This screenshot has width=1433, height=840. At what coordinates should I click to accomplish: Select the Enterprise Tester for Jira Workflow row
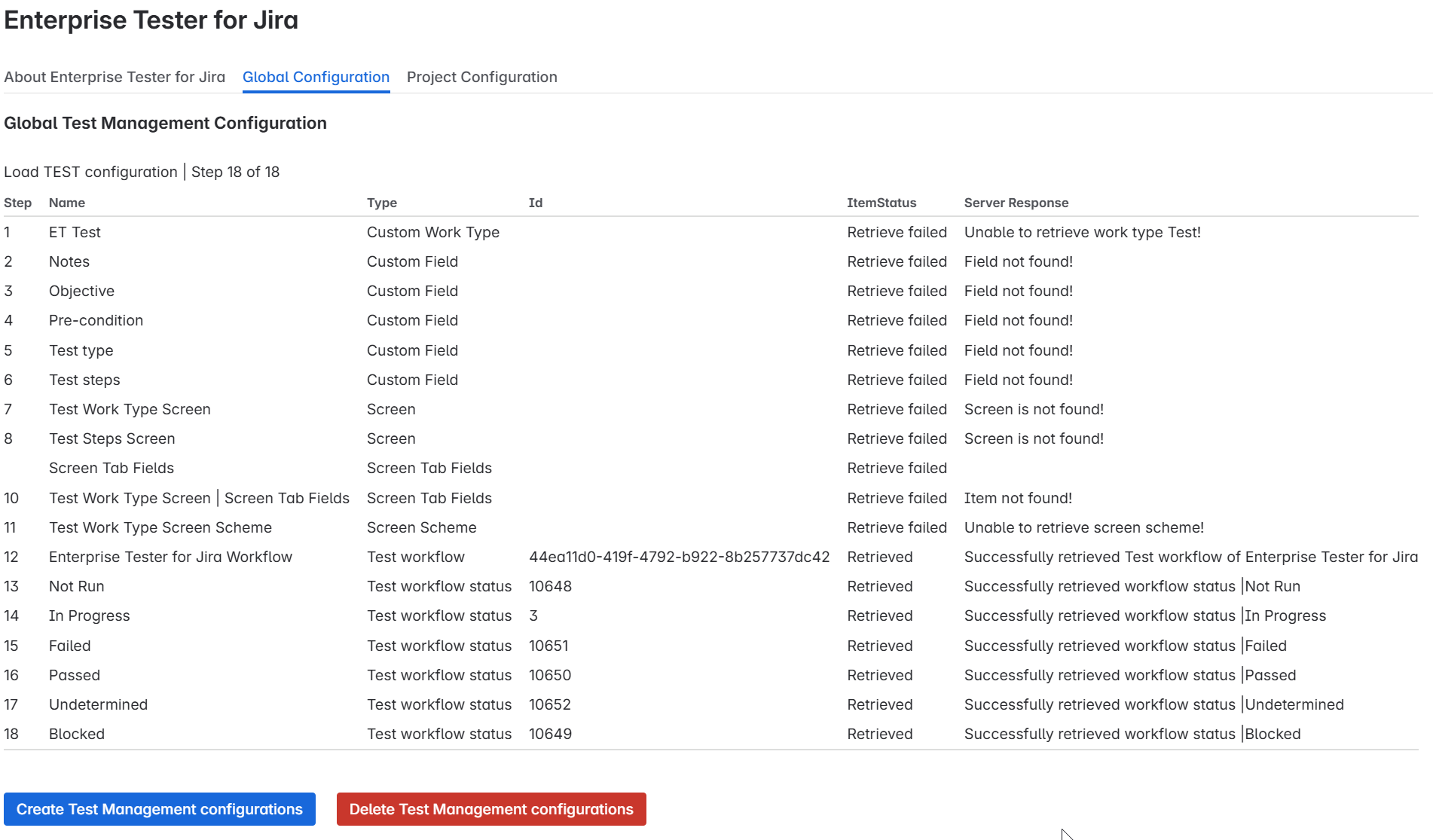pyautogui.click(x=170, y=557)
